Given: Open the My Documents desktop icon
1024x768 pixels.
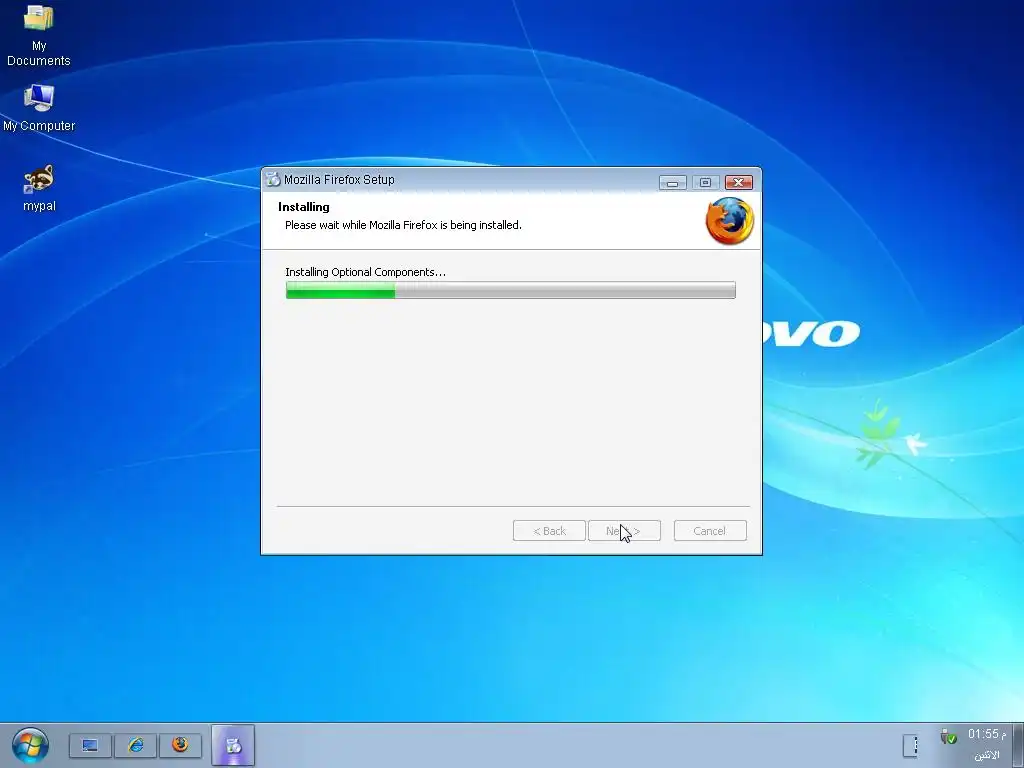Looking at the screenshot, I should 39,34.
